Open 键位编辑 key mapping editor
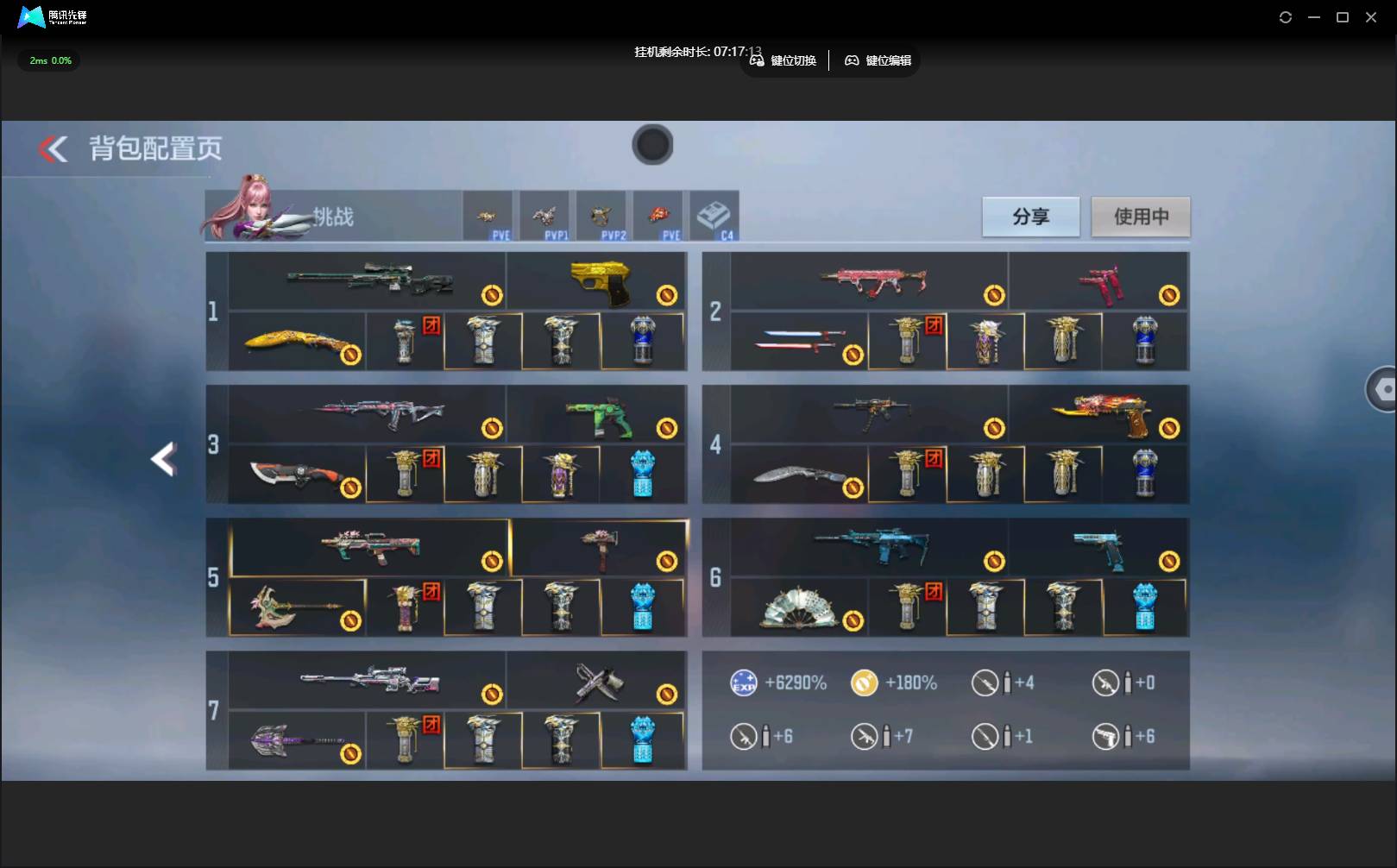The height and width of the screenshot is (868, 1397). pyautogui.click(x=878, y=60)
